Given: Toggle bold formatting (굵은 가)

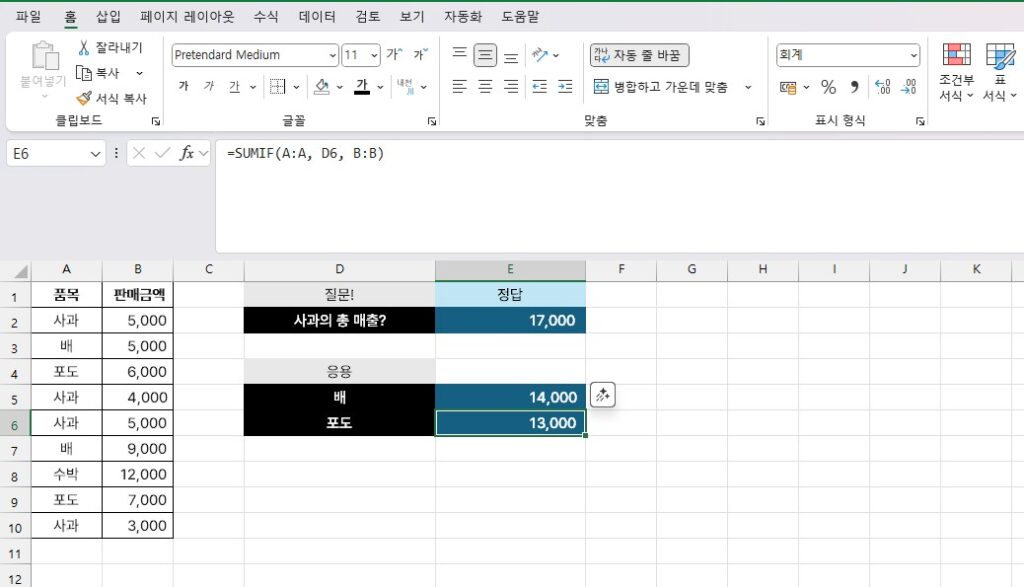Looking at the screenshot, I should tap(183, 87).
